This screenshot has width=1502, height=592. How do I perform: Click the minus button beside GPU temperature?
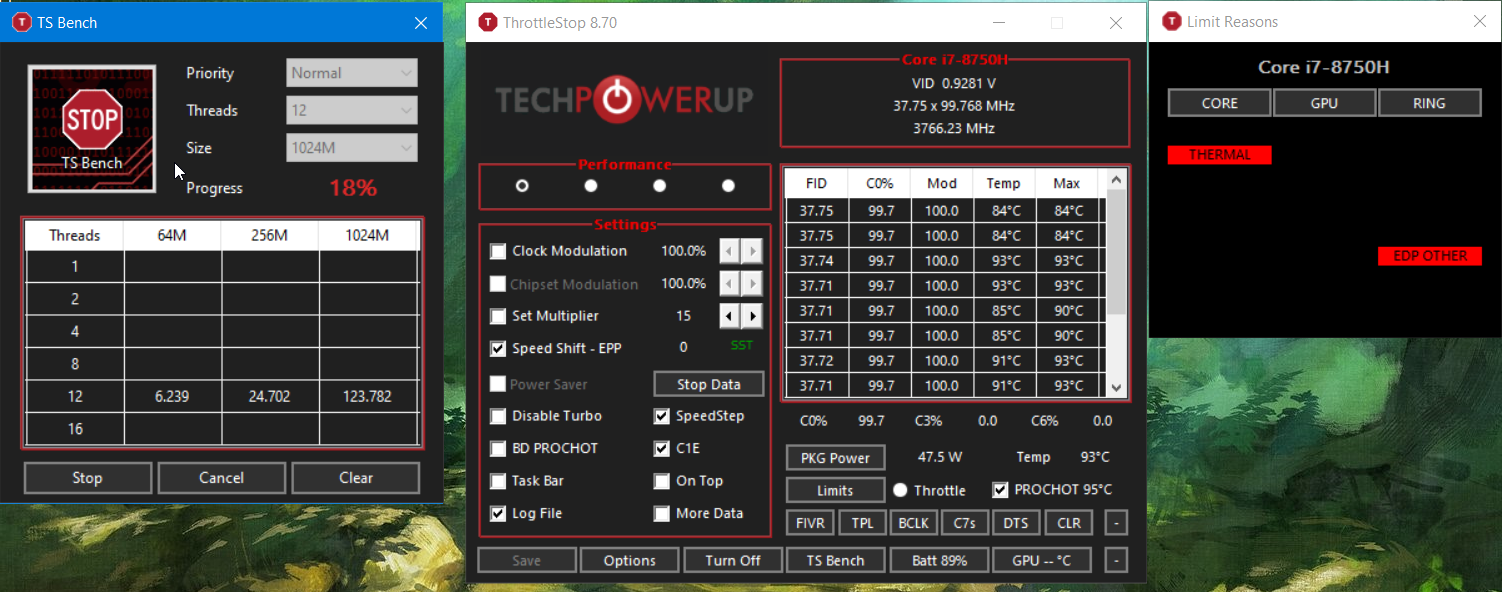pos(1117,560)
